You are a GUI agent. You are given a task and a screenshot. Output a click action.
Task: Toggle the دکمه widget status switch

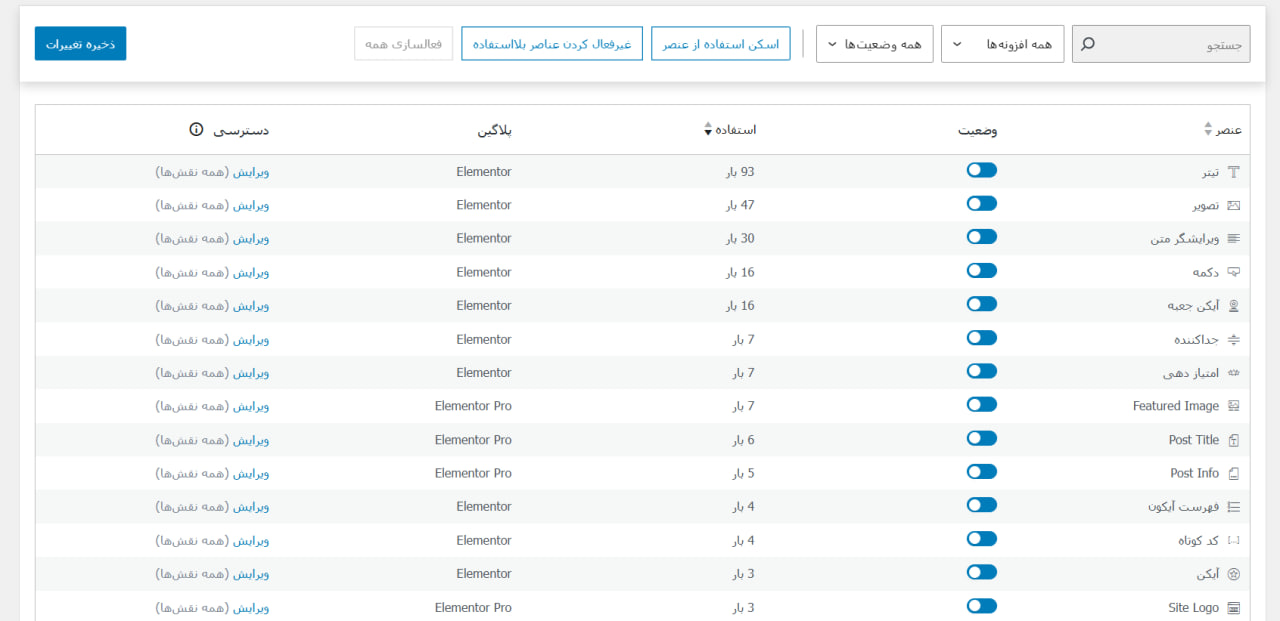[982, 271]
